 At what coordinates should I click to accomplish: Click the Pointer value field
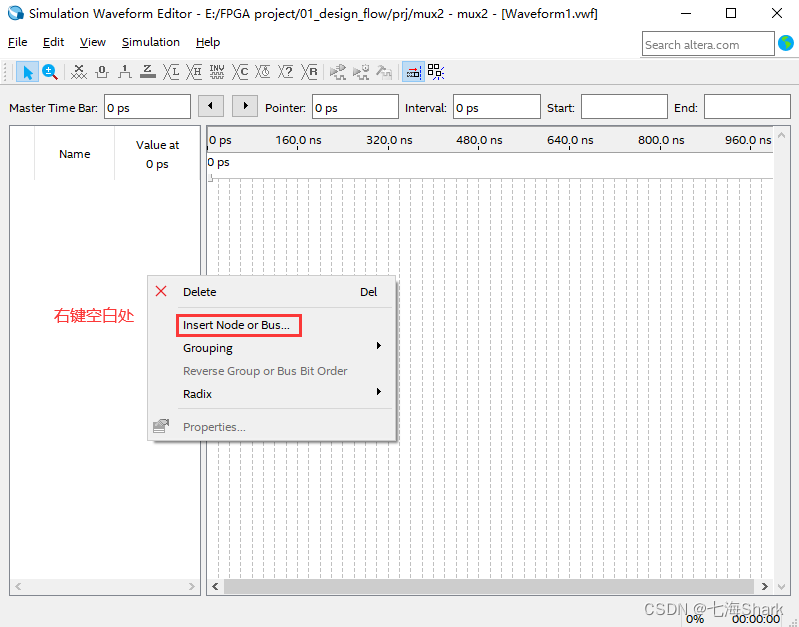click(355, 107)
